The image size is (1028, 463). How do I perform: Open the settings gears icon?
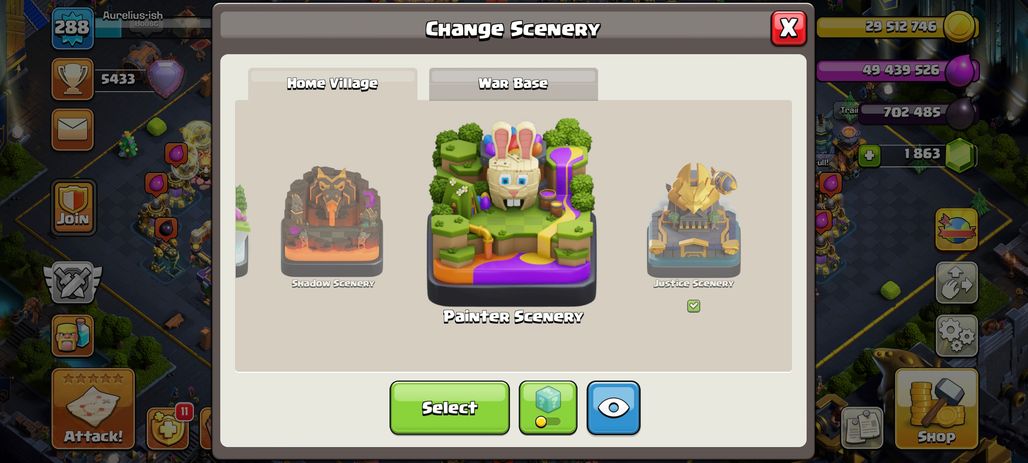957,336
